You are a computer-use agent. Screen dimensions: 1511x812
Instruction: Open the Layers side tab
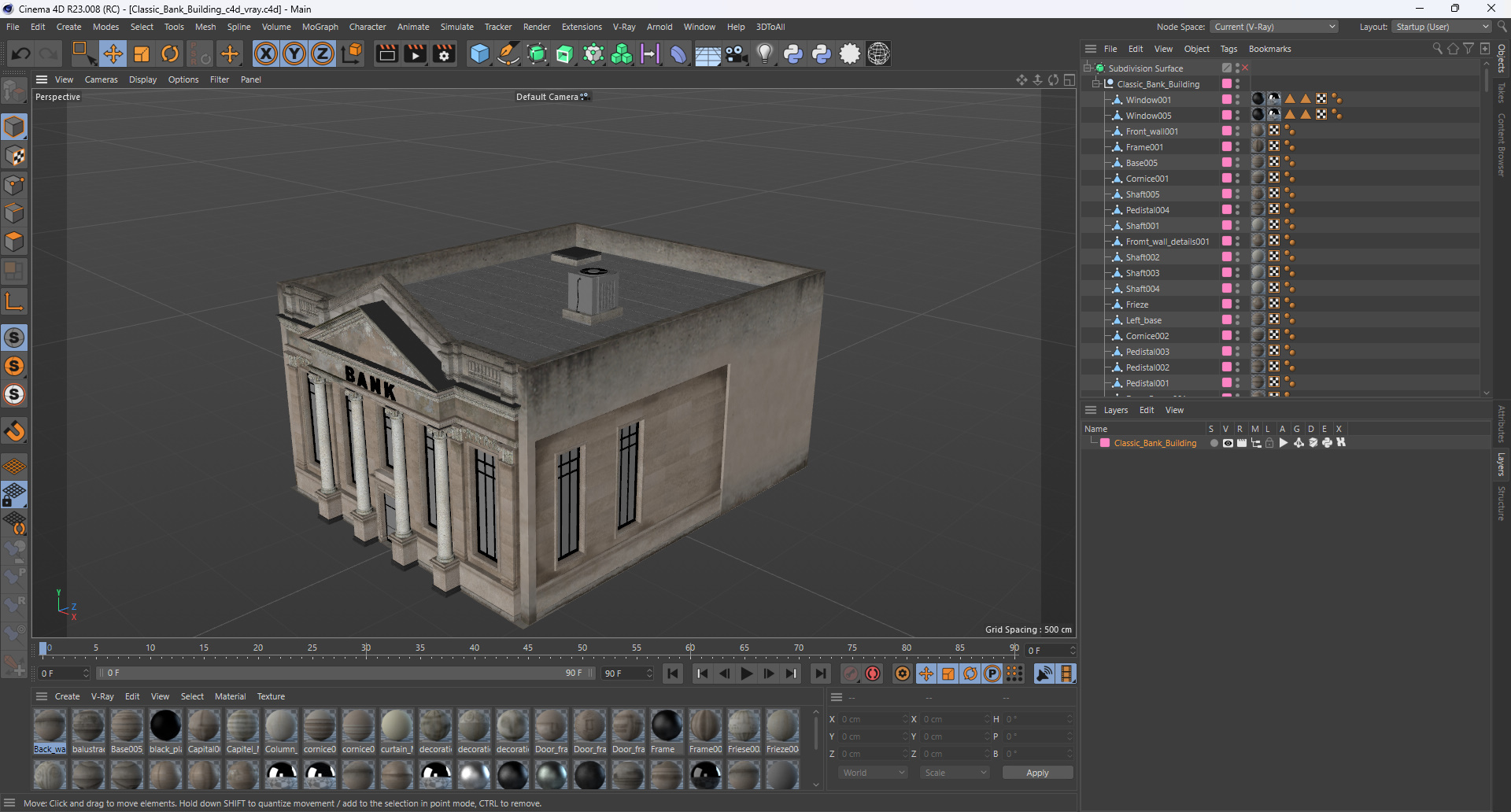coord(1502,464)
